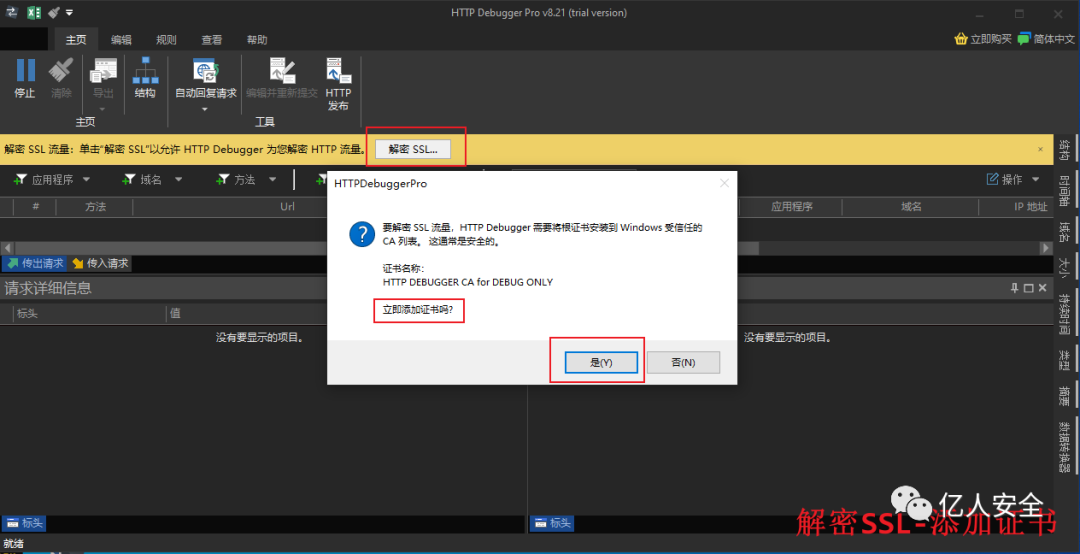Select the 传入请求 tab

pyautogui.click(x=100, y=263)
